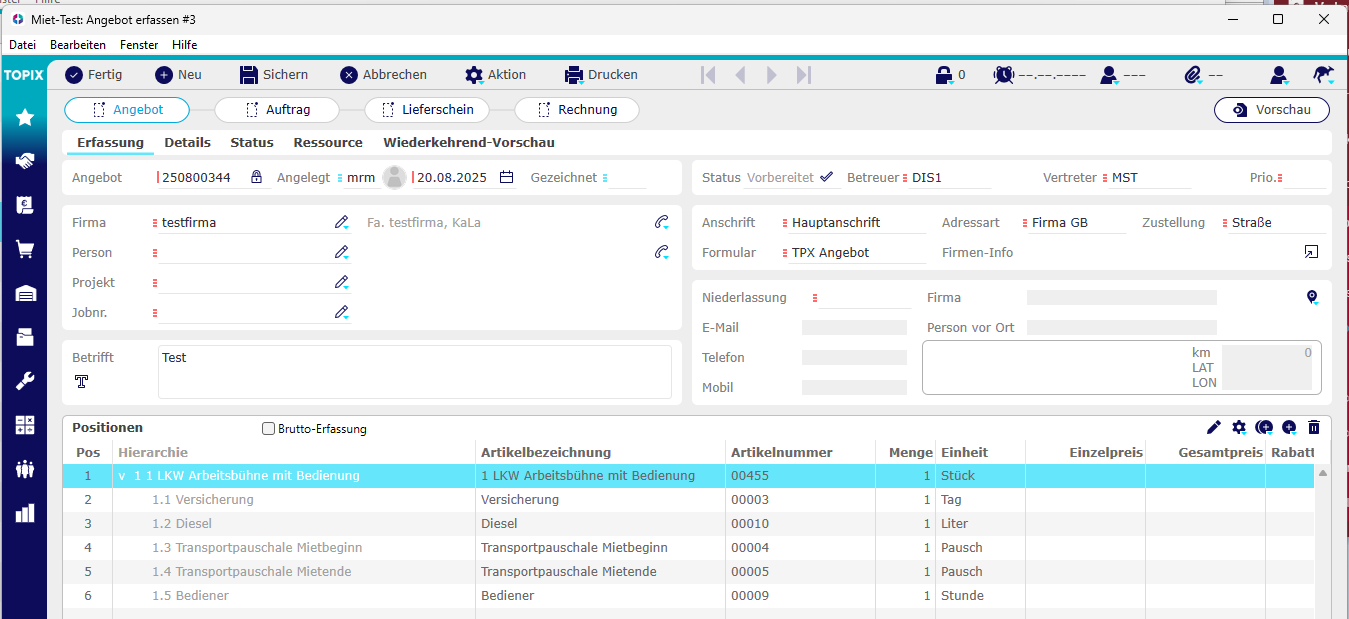Go to the next record arrow
Image resolution: width=1349 pixels, height=619 pixels.
pos(772,75)
